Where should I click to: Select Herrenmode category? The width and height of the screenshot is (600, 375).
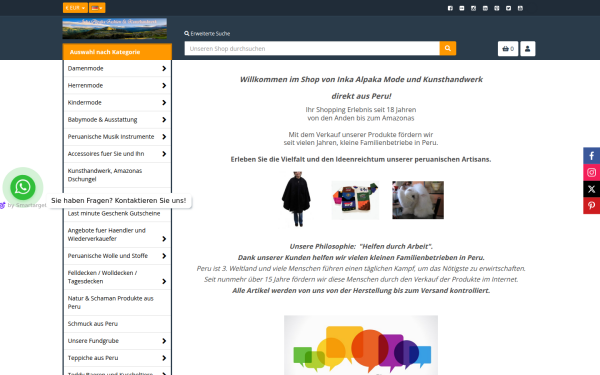pyautogui.click(x=85, y=86)
